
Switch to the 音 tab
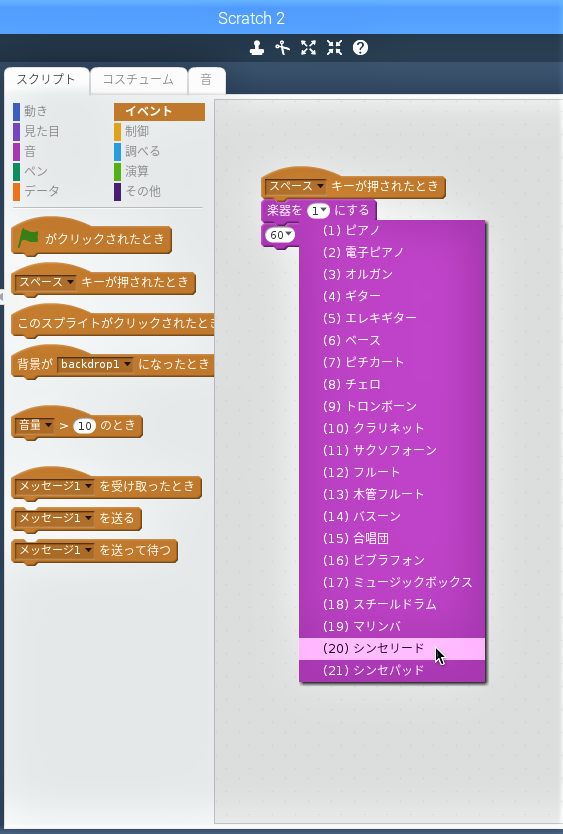coord(206,80)
